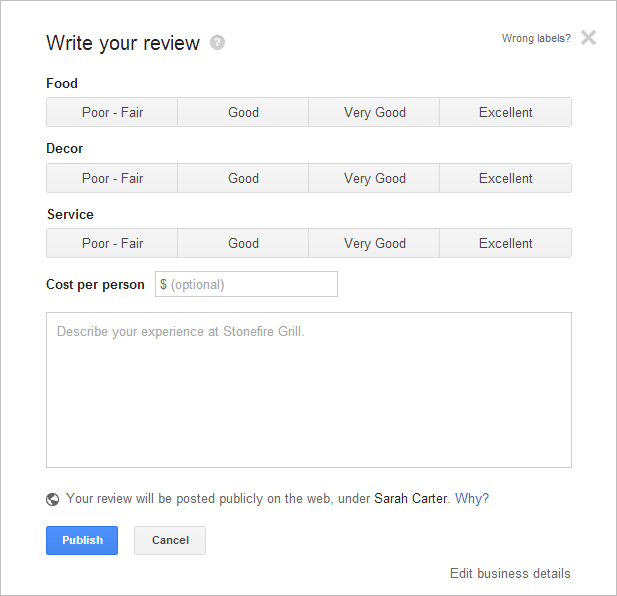Rate Service as Very Good
Screen dimensions: 617x596
pyautogui.click(x=374, y=243)
